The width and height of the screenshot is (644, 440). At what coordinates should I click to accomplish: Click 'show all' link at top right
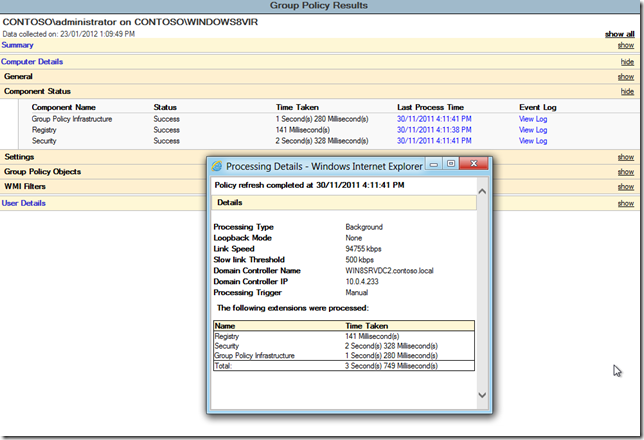619,34
